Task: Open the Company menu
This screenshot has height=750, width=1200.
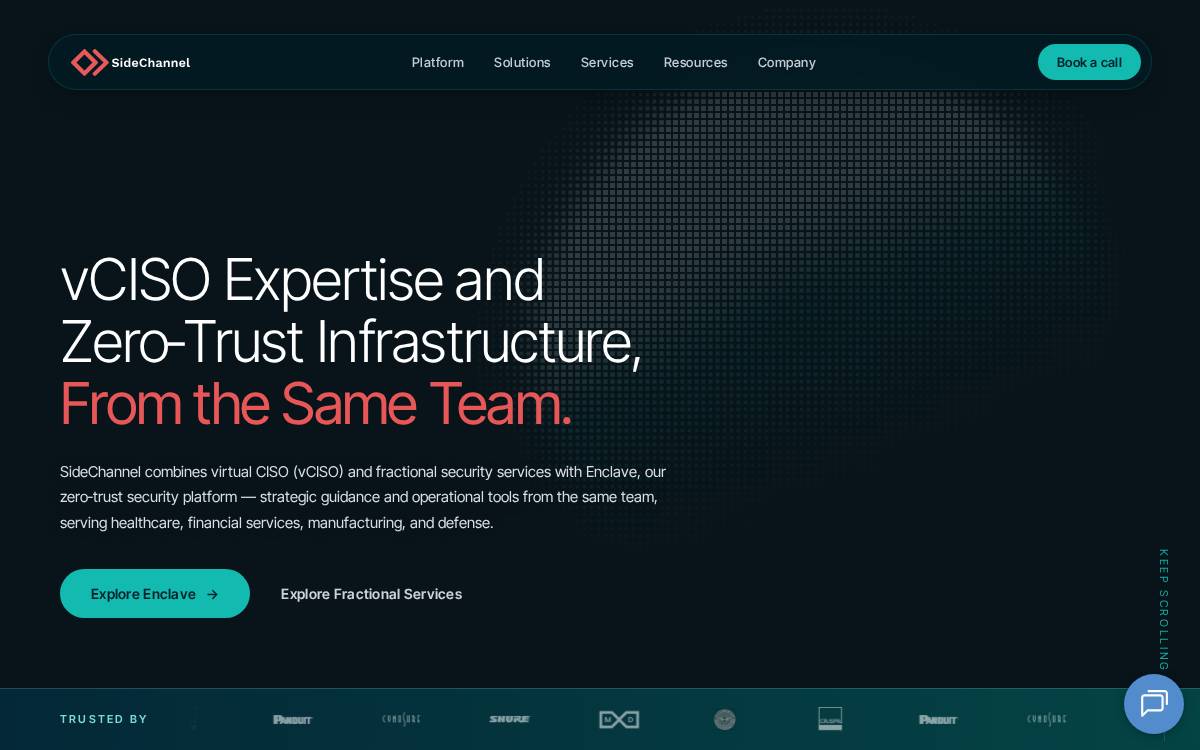Action: point(787,62)
